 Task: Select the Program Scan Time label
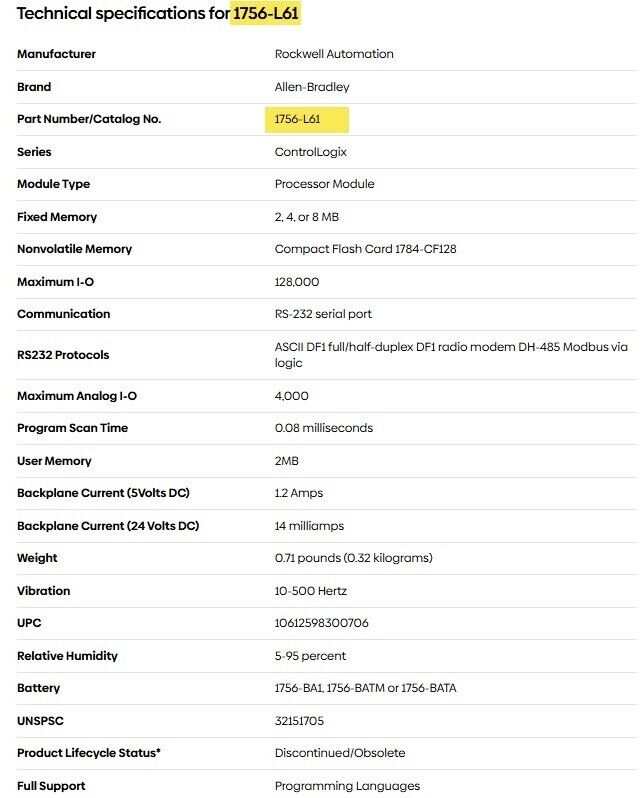pyautogui.click(x=72, y=428)
